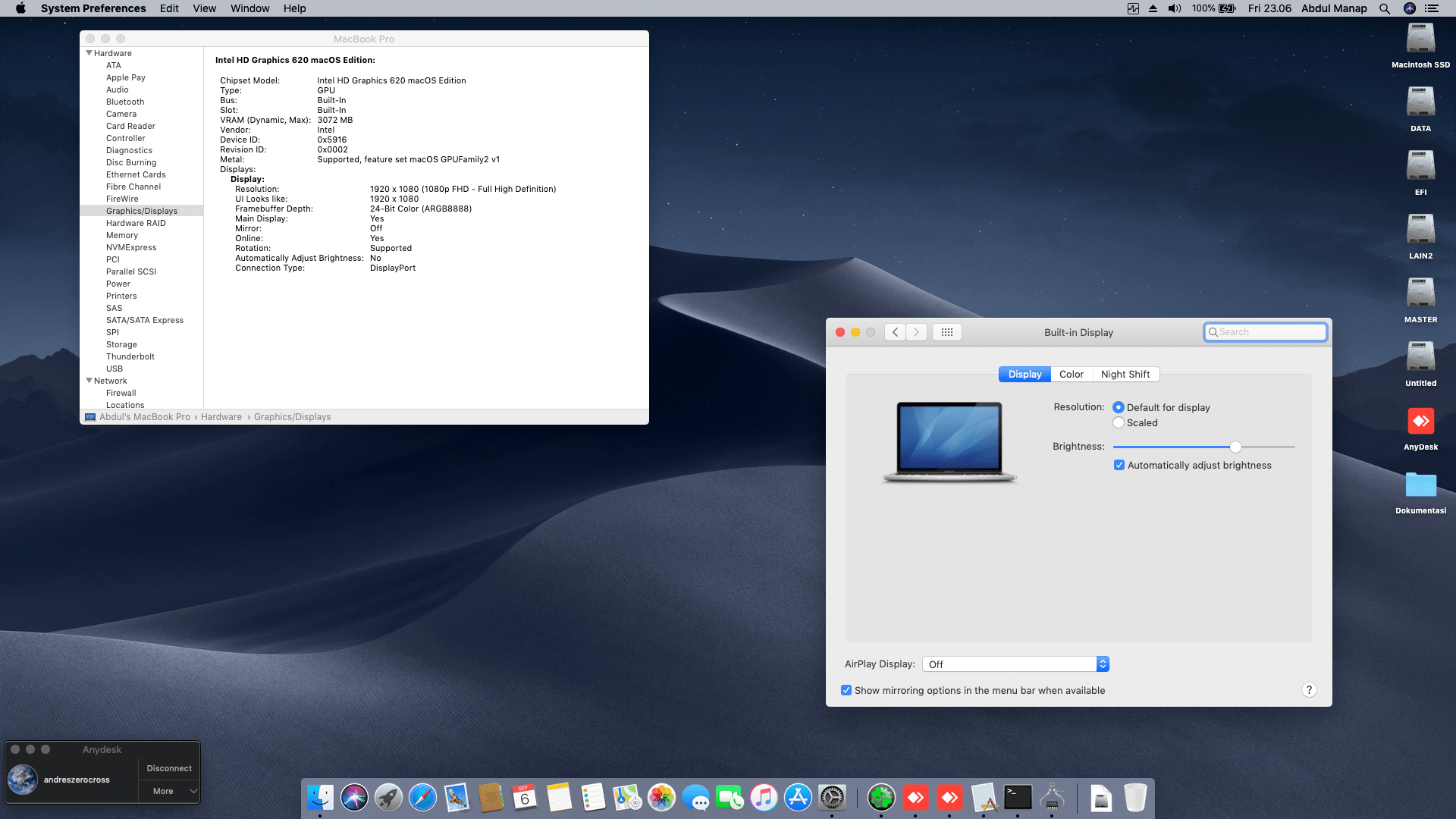This screenshot has width=1456, height=819.
Task: Switch to the Night Shift tab
Action: [1125, 375]
